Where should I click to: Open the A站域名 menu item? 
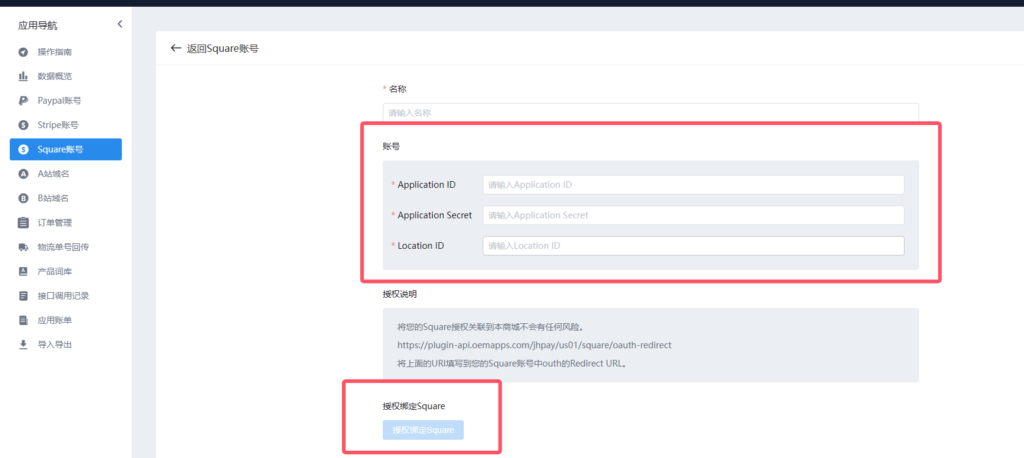(65, 174)
